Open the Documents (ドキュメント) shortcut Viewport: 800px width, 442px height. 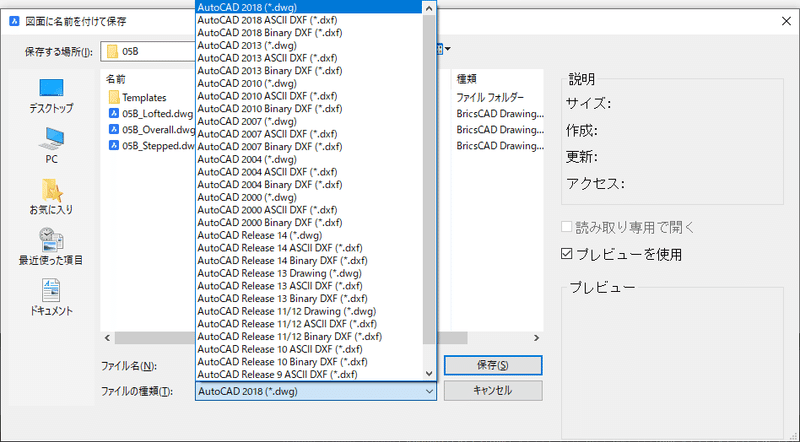(x=51, y=297)
